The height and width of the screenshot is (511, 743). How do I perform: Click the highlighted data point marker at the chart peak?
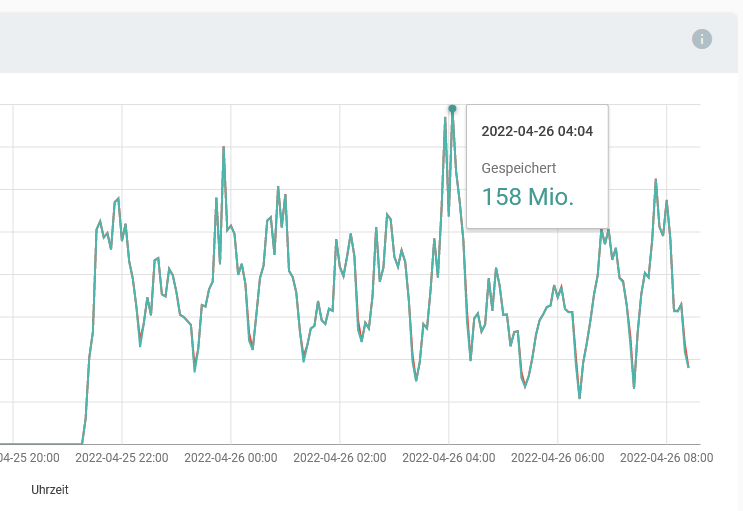click(452, 108)
